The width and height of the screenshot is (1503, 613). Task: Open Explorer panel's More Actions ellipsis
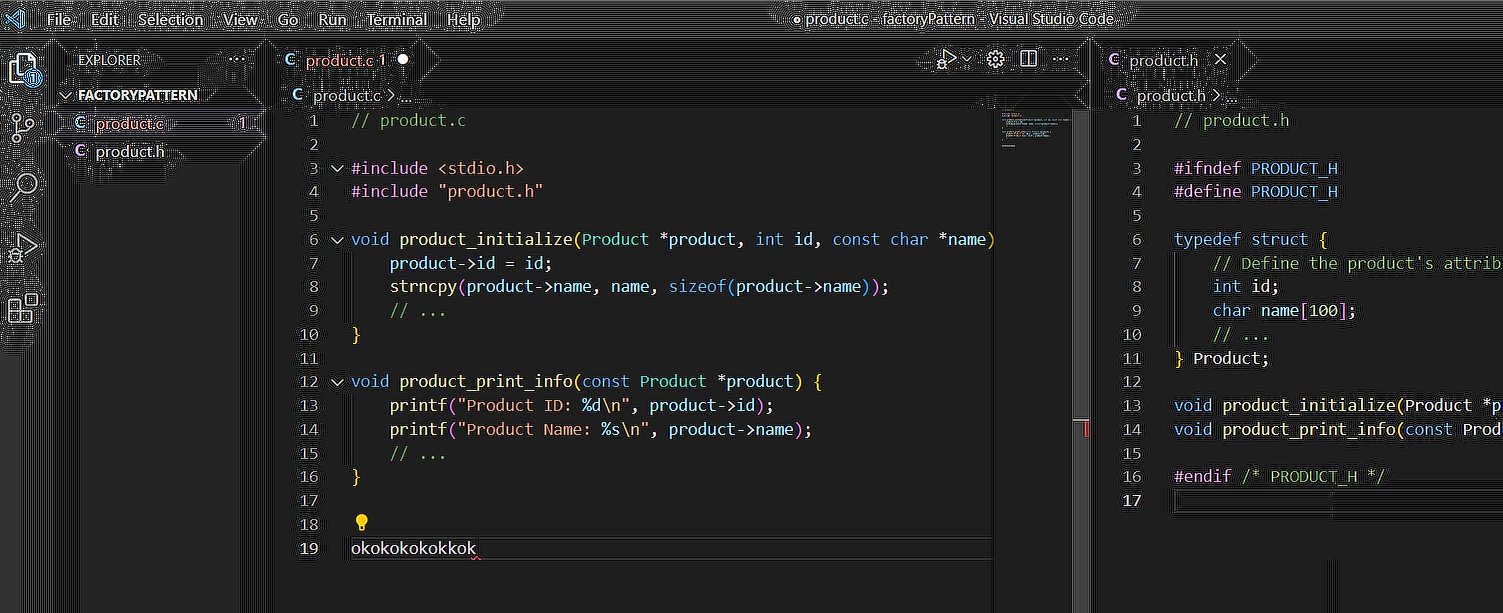pyautogui.click(x=236, y=60)
